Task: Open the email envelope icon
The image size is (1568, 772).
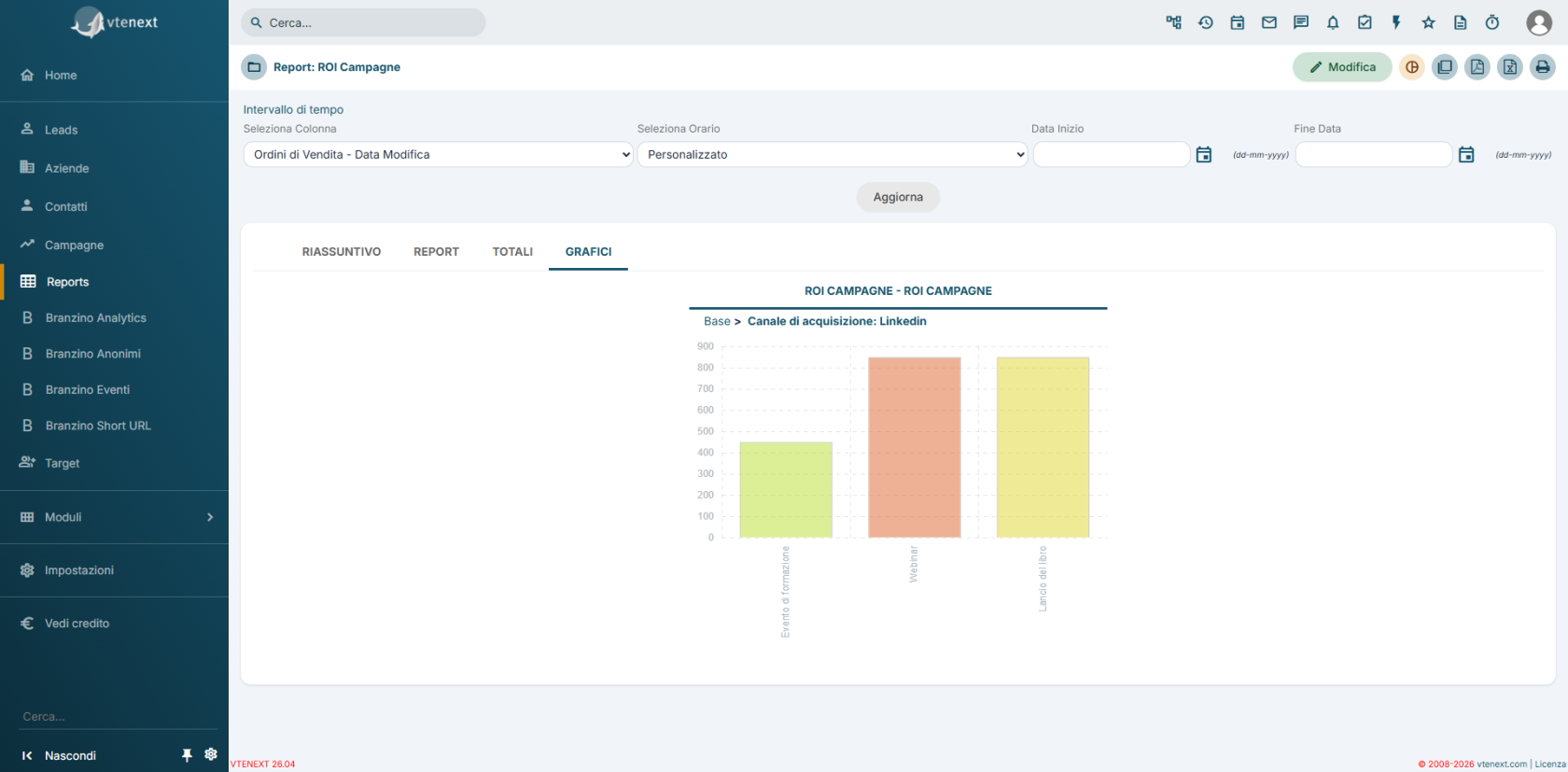Action: coord(1269,22)
